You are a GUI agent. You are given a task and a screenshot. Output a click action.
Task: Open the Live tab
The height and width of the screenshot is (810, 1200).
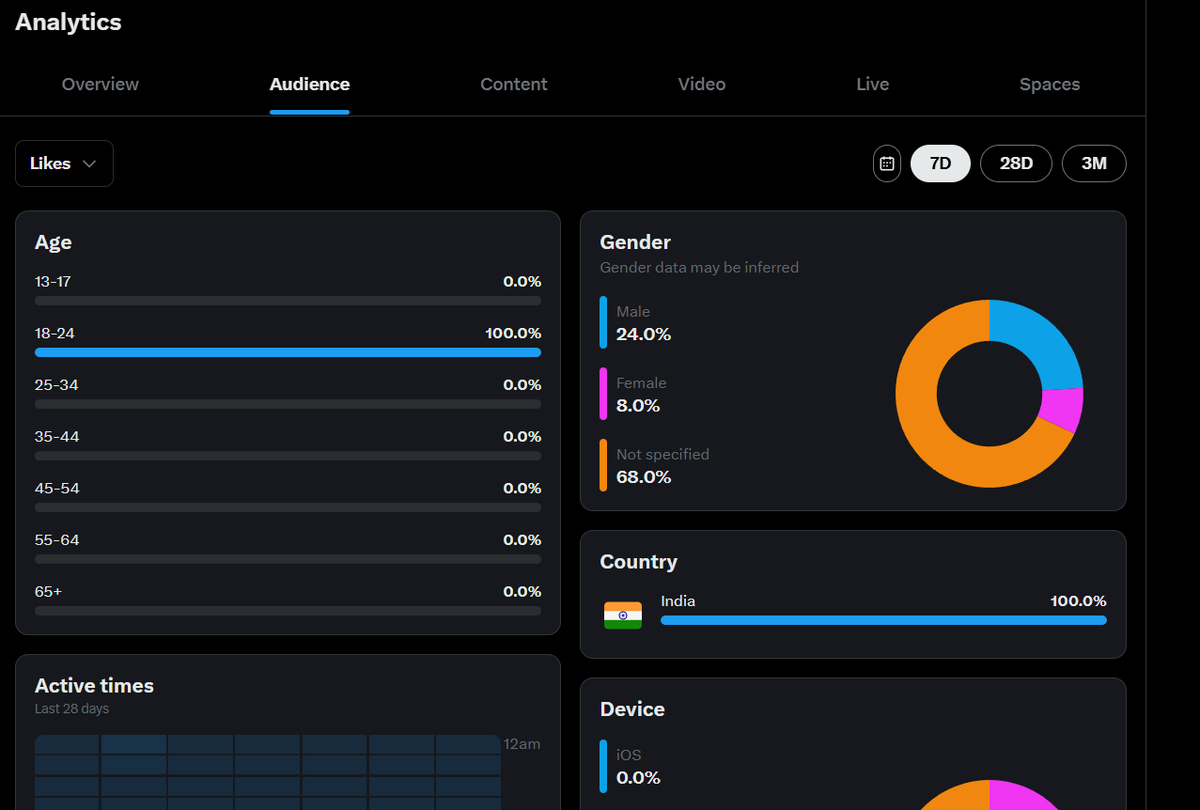click(x=873, y=84)
